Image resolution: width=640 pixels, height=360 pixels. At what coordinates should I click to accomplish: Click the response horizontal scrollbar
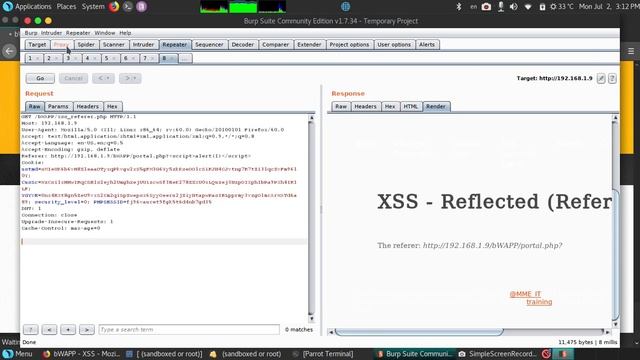(x=419, y=332)
